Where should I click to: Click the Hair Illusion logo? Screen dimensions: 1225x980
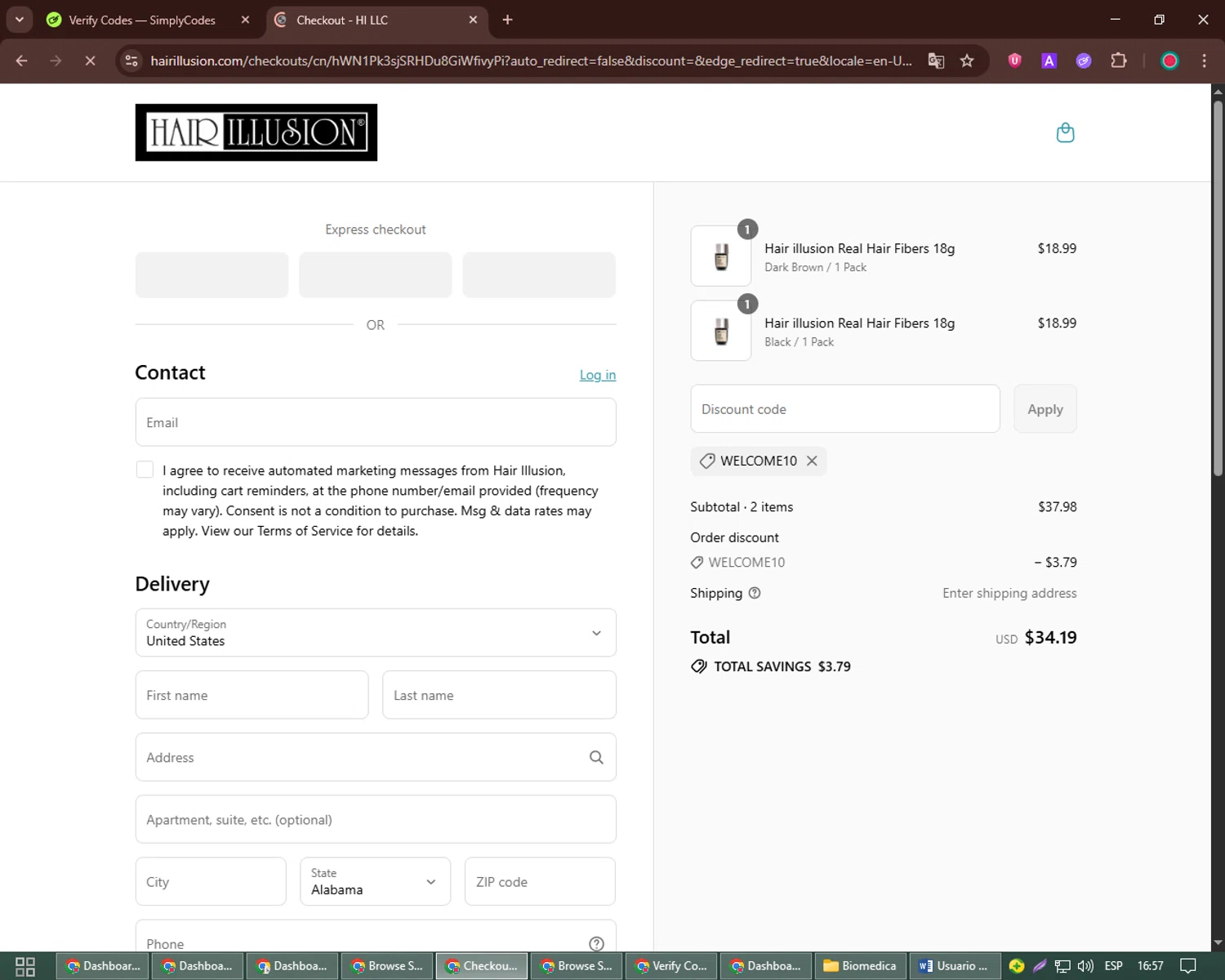tap(256, 132)
